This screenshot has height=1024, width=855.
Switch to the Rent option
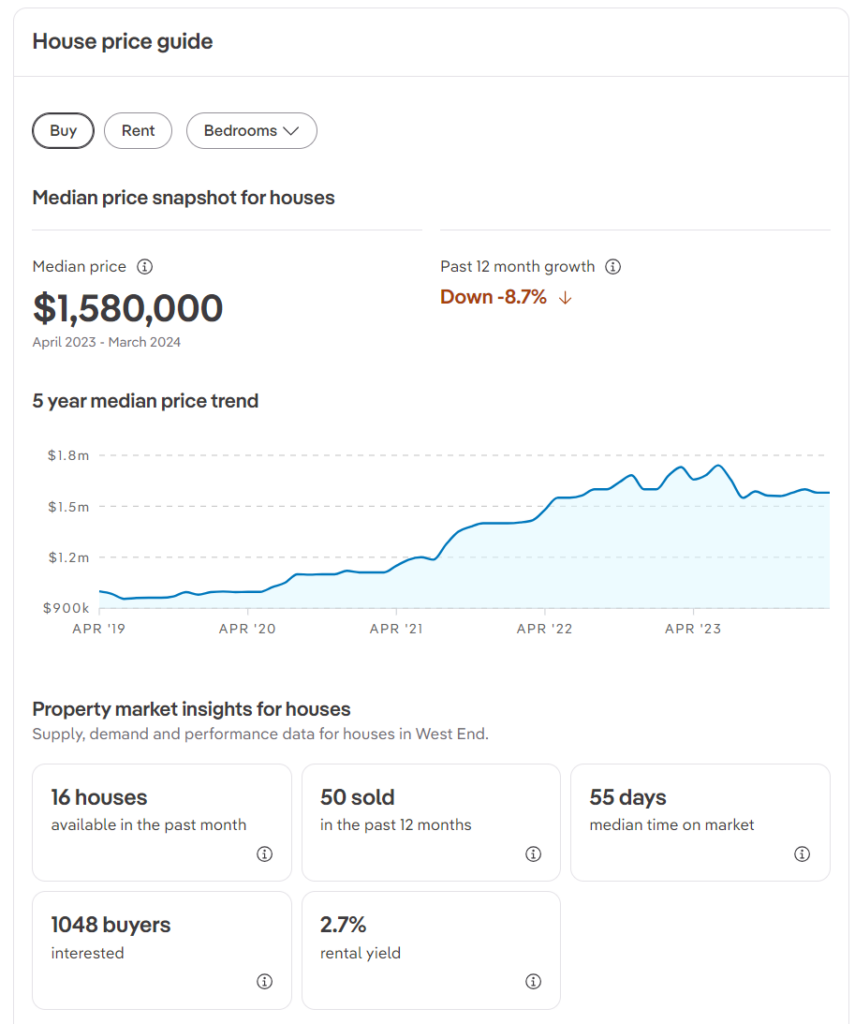(x=138, y=131)
